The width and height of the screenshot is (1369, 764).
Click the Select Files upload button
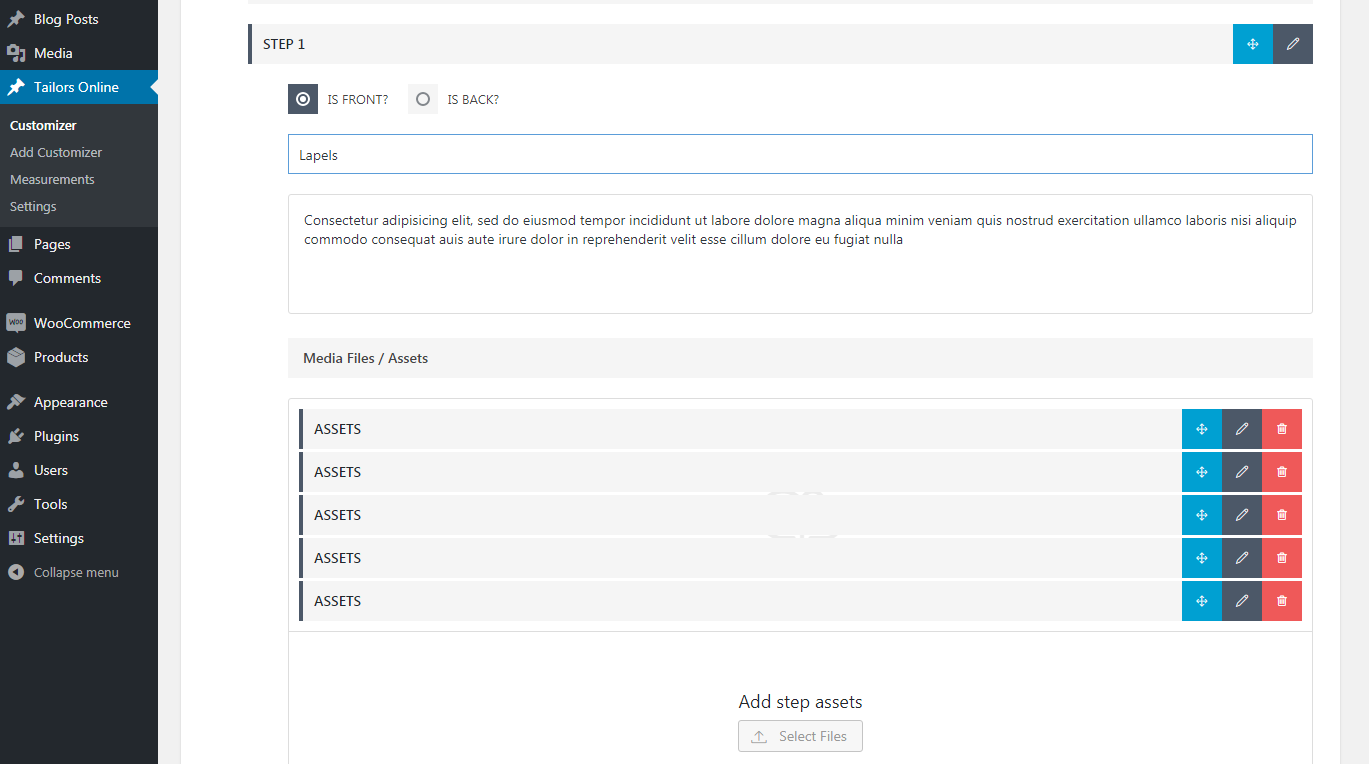coord(800,736)
